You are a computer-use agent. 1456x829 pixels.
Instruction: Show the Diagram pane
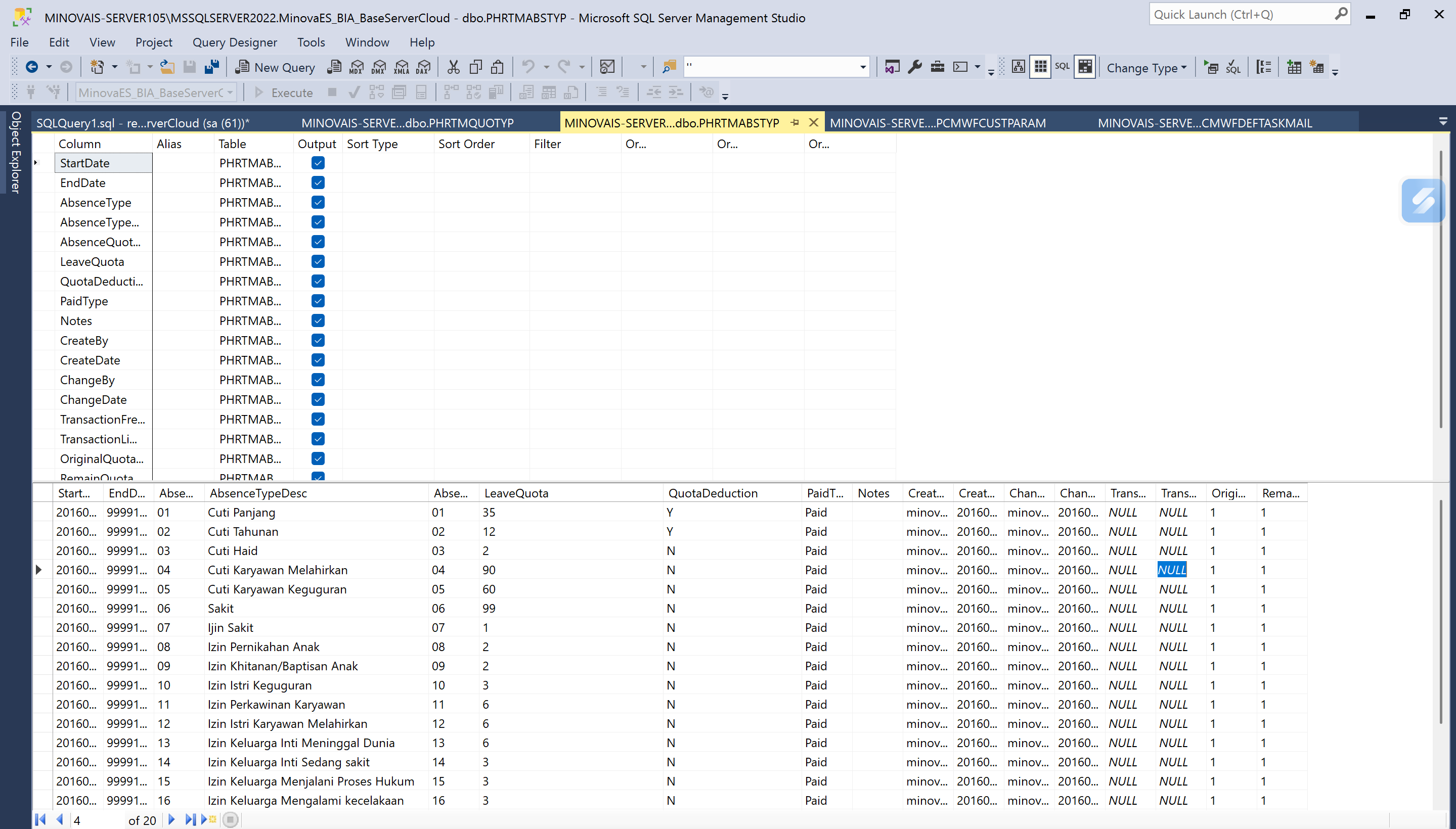pyautogui.click(x=1018, y=67)
